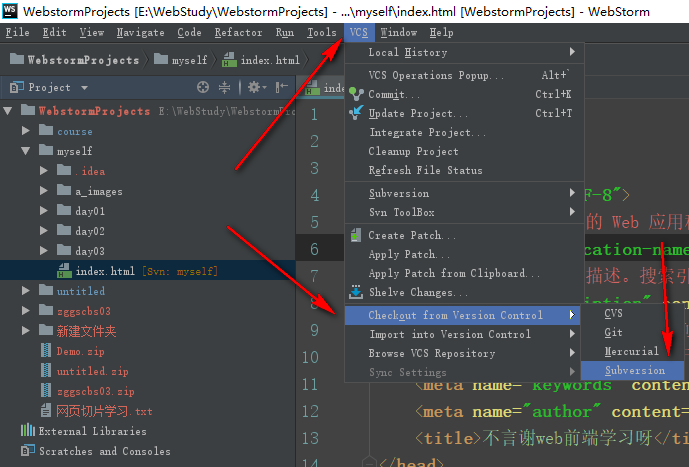This screenshot has height=467, width=689.
Task: Choose Git in checkout submenu
Action: coord(632,333)
